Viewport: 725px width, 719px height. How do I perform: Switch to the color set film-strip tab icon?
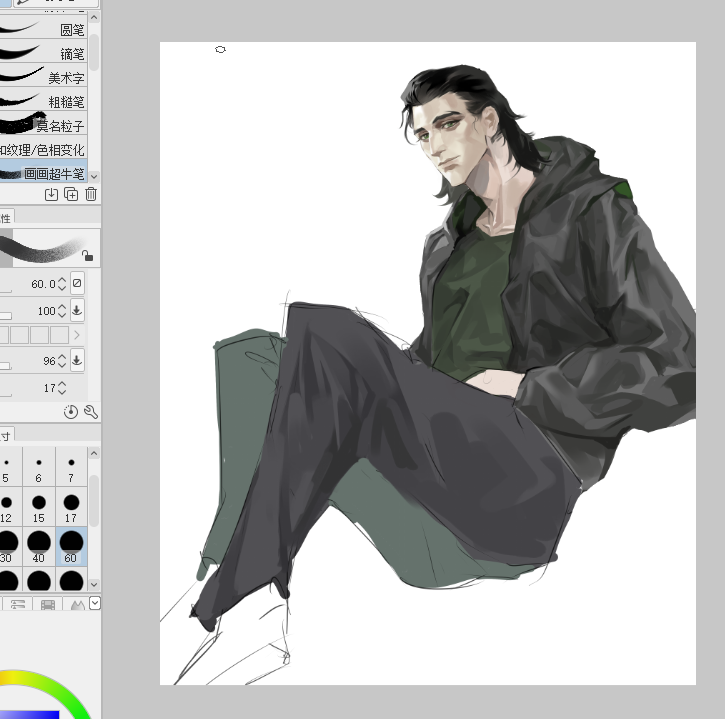tap(48, 604)
